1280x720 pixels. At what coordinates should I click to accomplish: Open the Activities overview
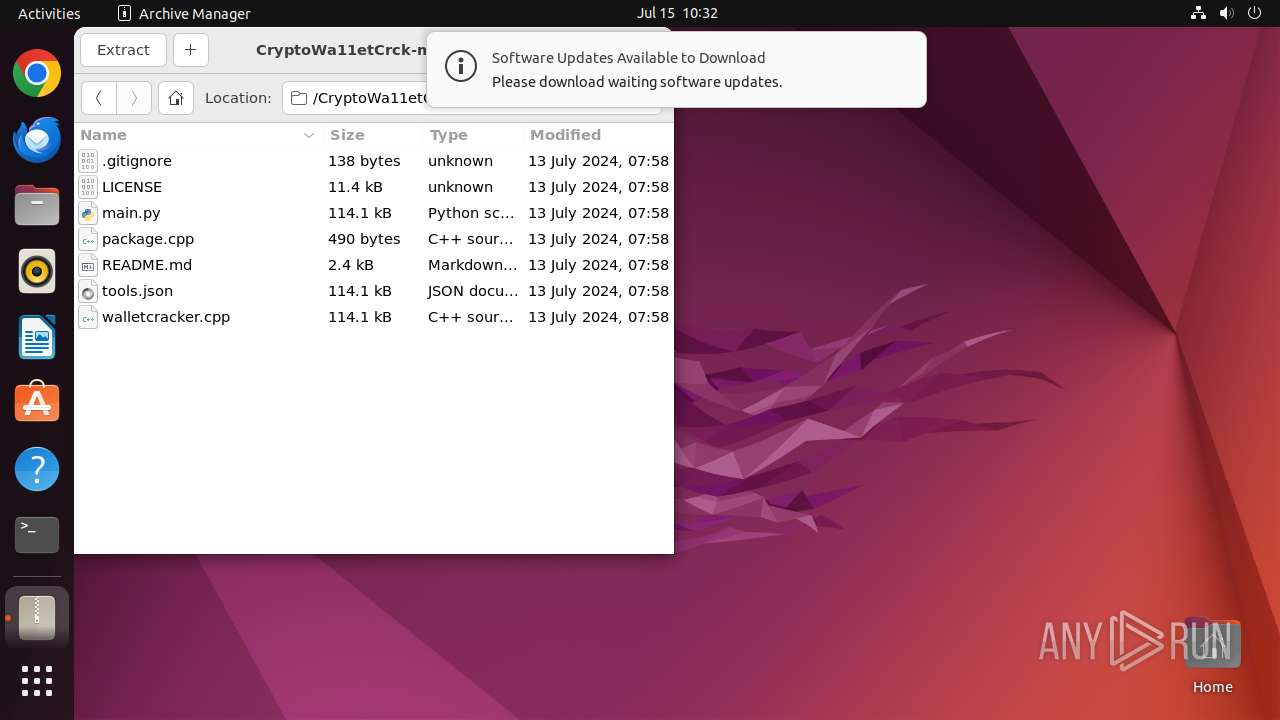49,13
